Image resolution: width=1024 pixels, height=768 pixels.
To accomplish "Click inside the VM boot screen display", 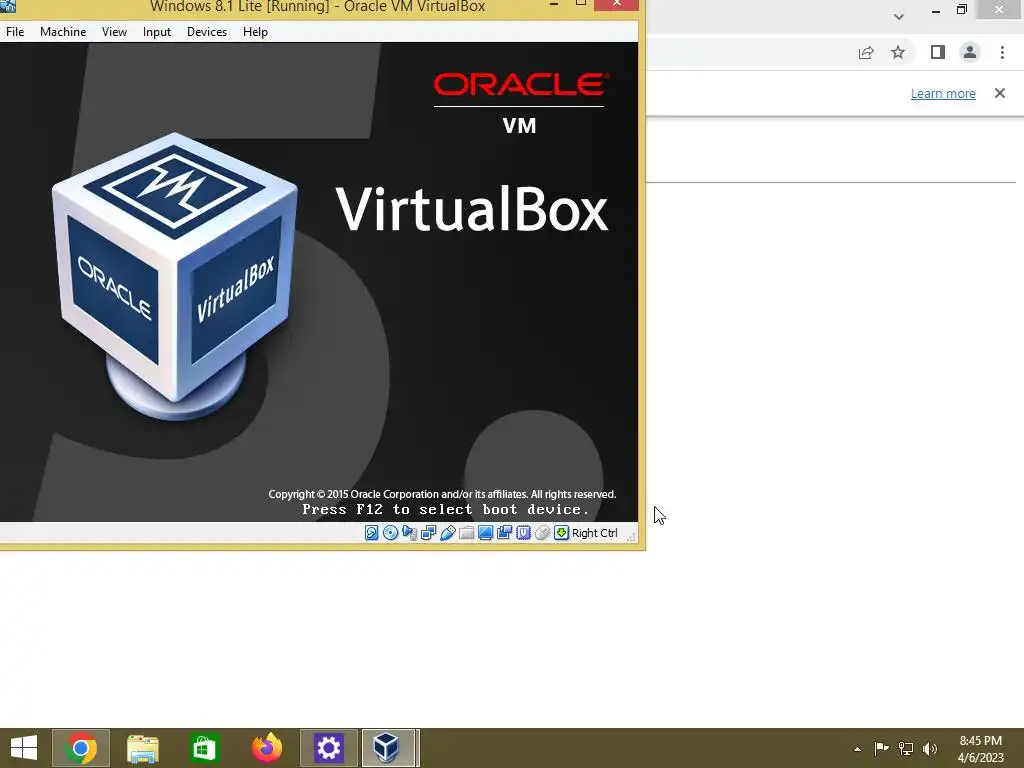I will point(319,281).
